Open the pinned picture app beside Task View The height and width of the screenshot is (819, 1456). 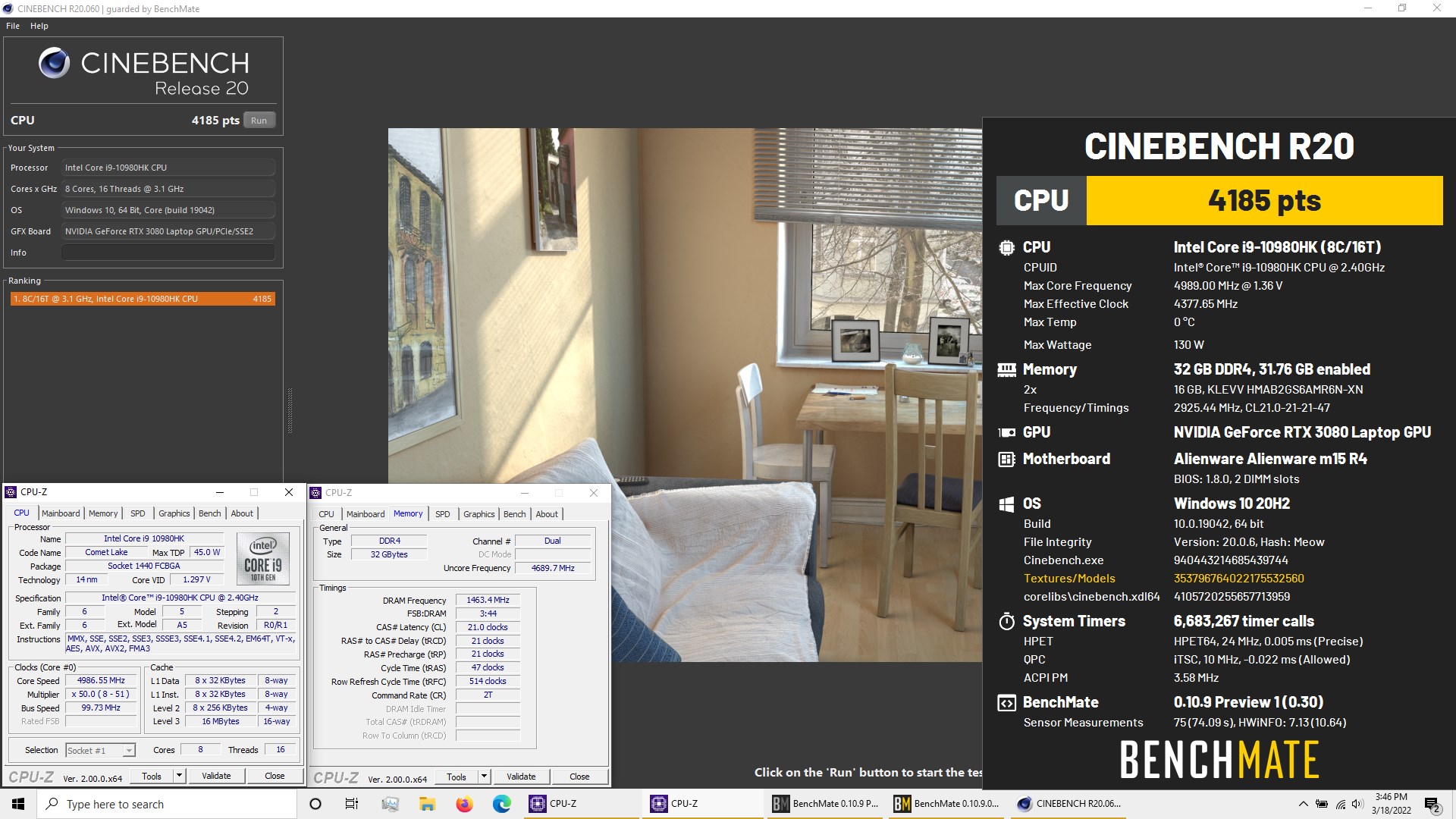(390, 804)
